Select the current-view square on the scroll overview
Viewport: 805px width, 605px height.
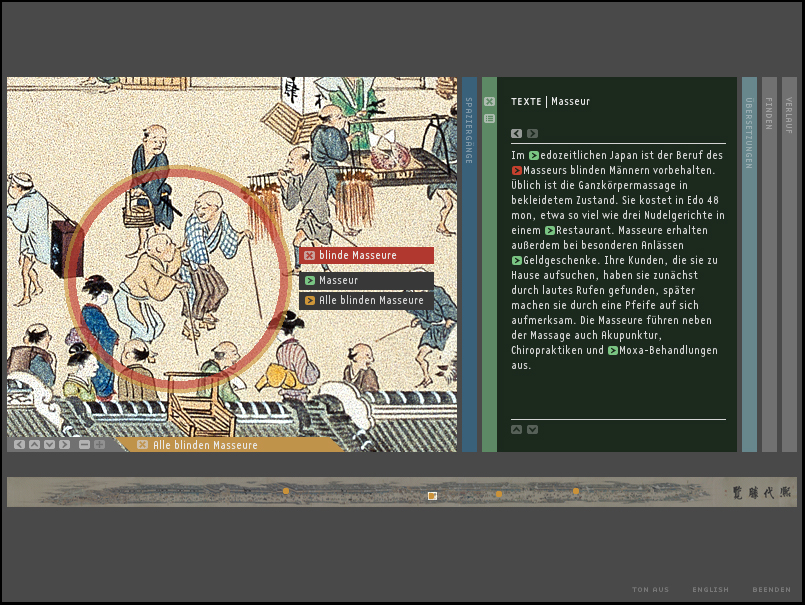[432, 496]
